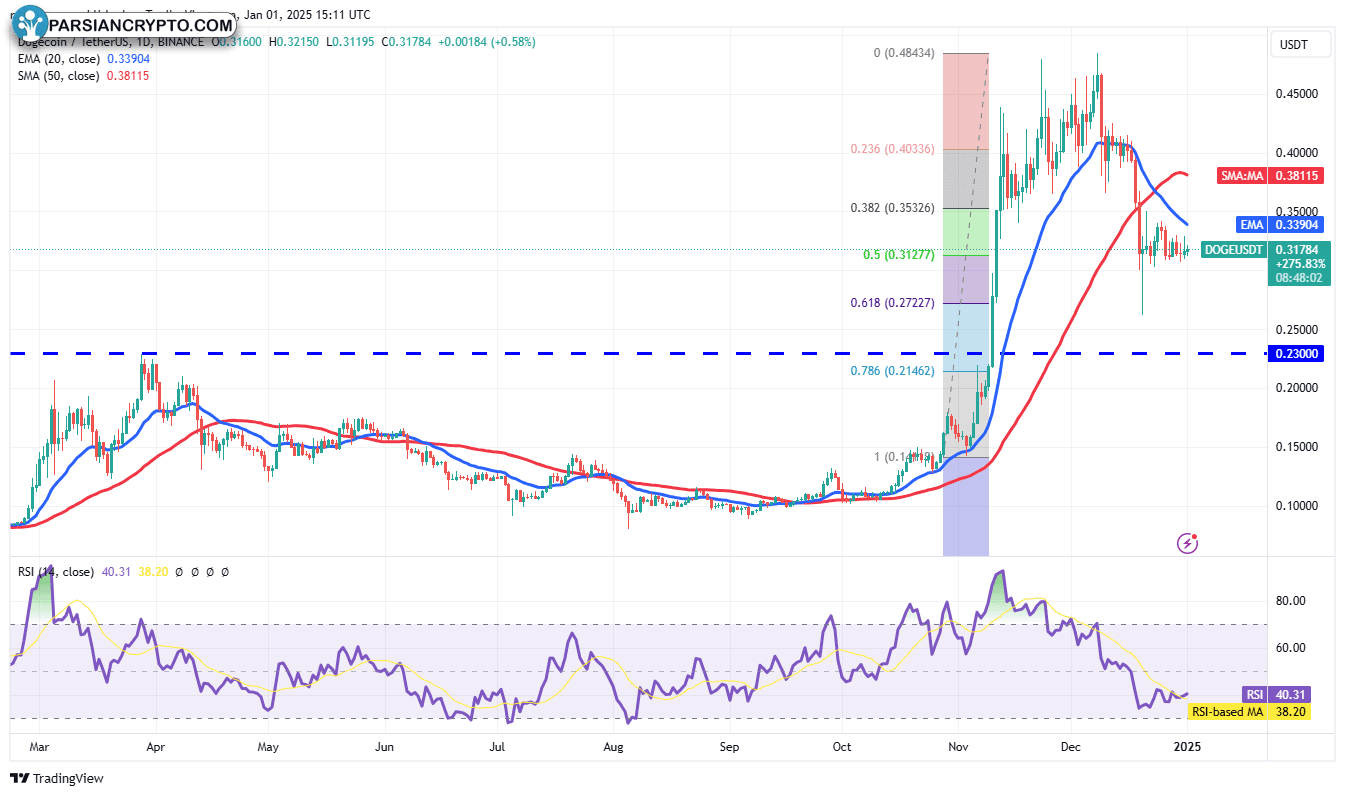This screenshot has height=796, width=1345.
Task: Click the green Fibonacci zone above 0.5
Action: click(965, 232)
